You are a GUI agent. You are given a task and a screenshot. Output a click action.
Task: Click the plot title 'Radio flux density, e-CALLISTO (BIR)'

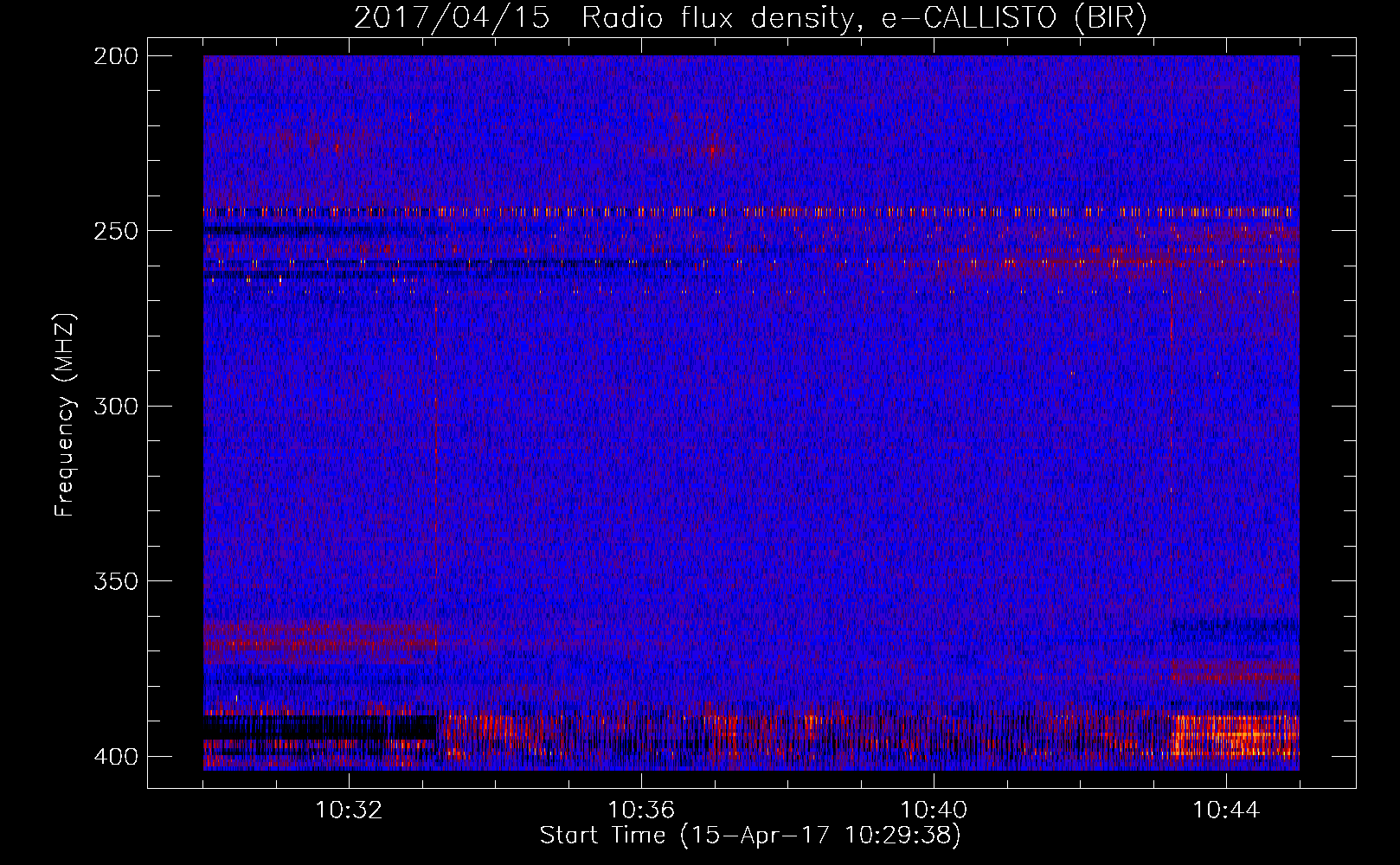[x=864, y=18]
